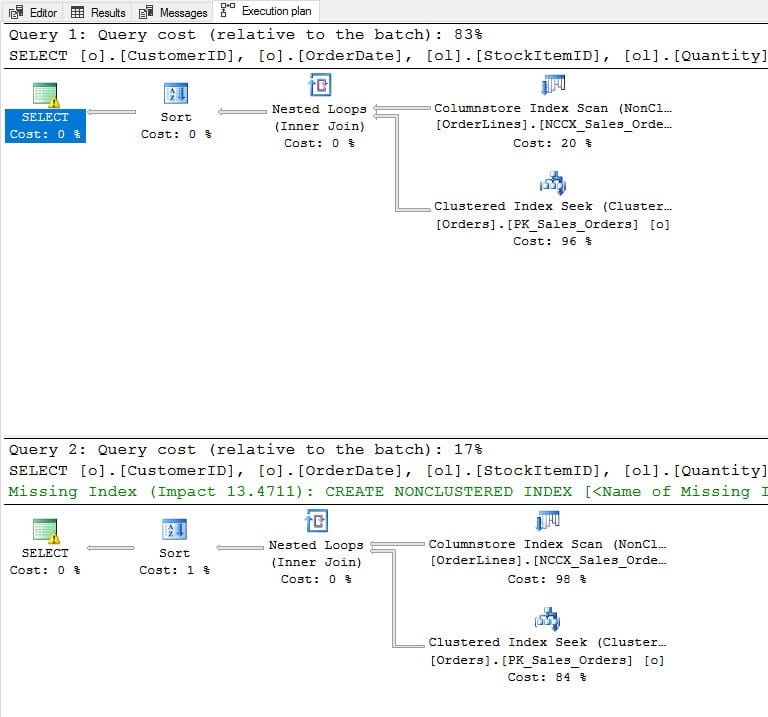Click the Editor tab icon
The width and height of the screenshot is (768, 717).
pos(16,12)
